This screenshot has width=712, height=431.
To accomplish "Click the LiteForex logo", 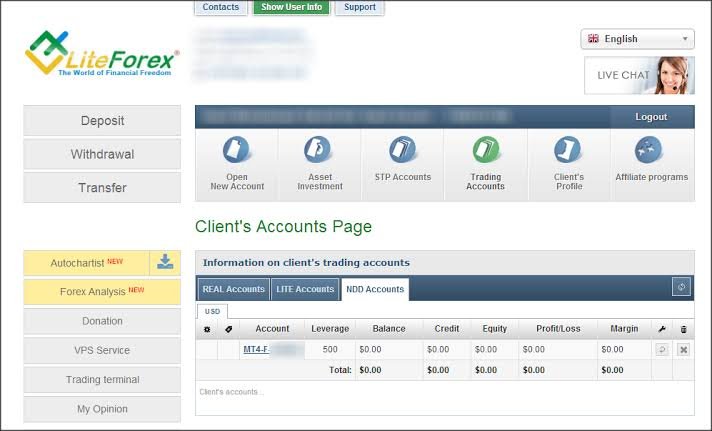I will (x=102, y=53).
